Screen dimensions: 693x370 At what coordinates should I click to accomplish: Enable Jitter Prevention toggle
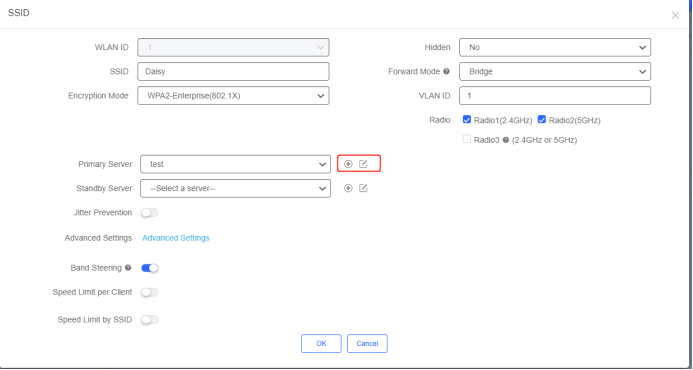pos(149,213)
